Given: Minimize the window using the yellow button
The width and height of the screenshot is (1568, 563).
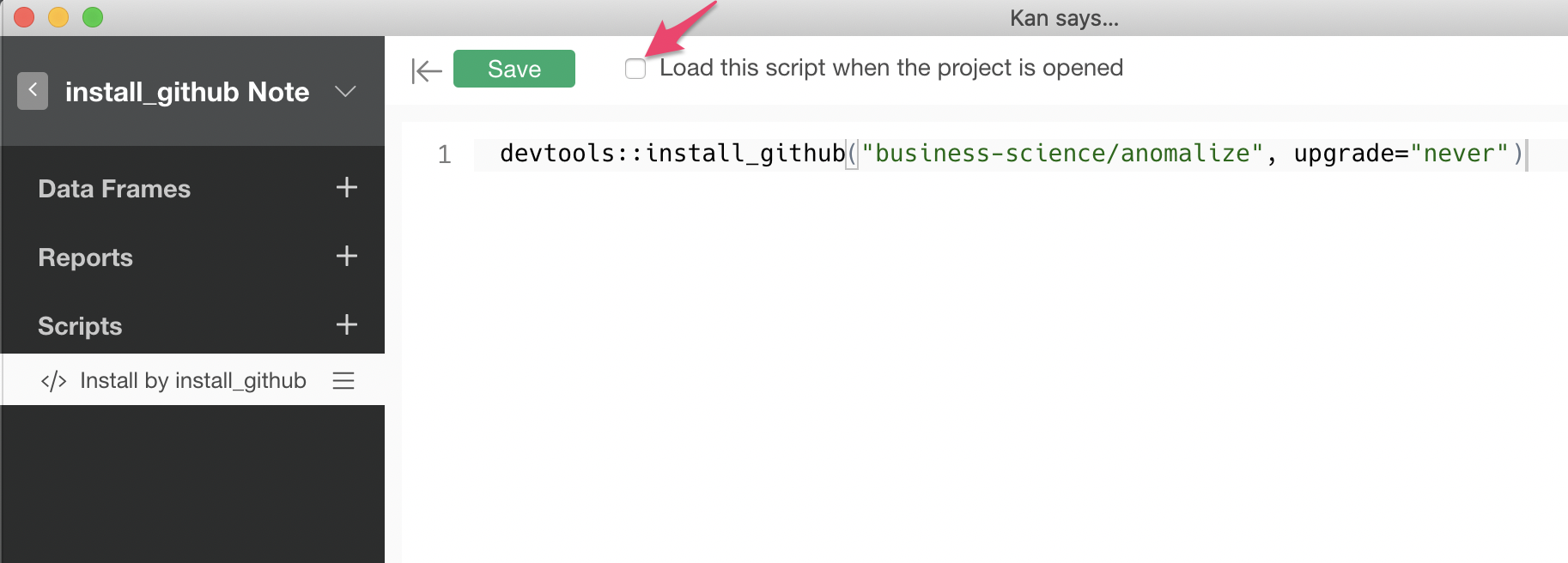Looking at the screenshot, I should pyautogui.click(x=58, y=17).
